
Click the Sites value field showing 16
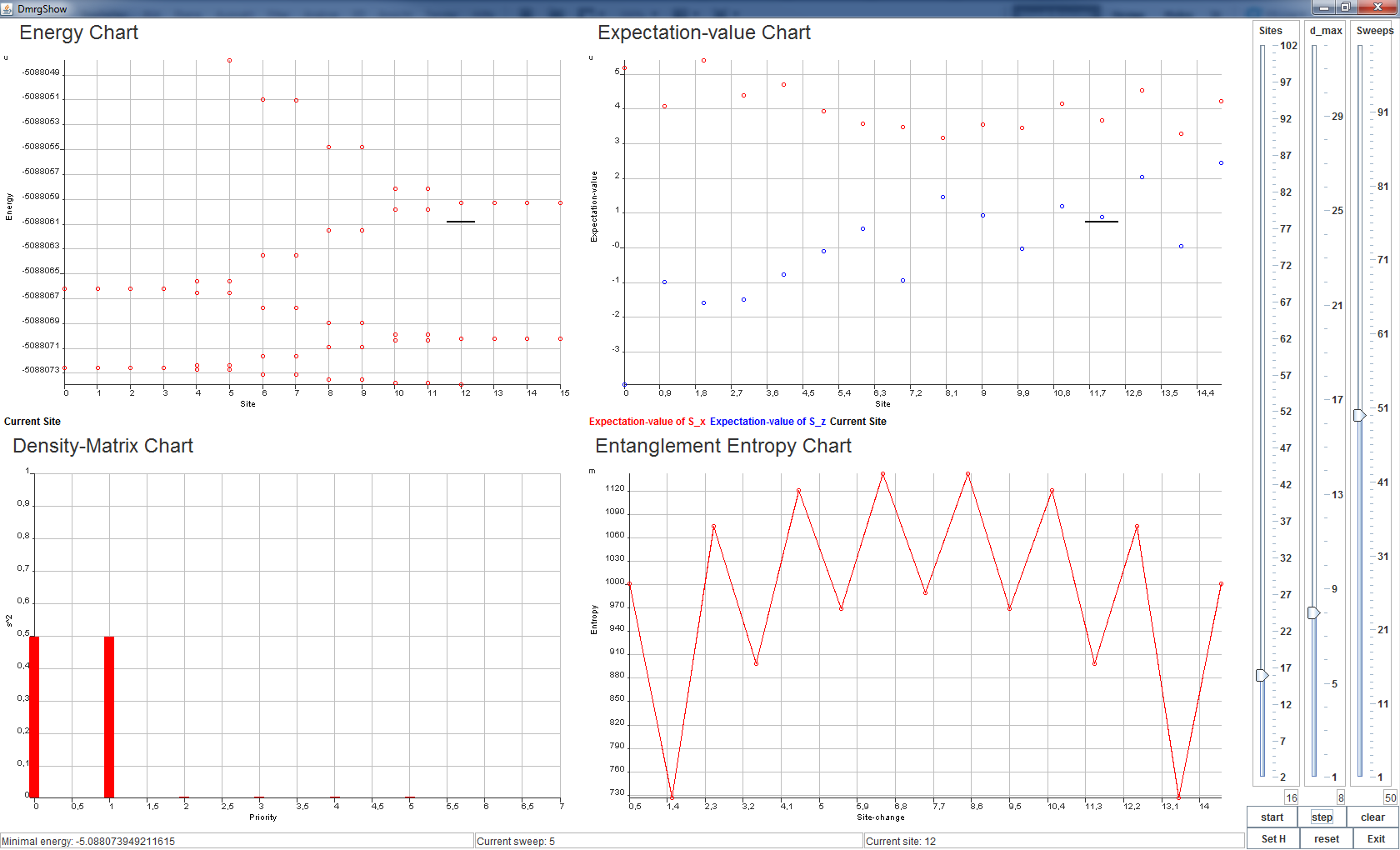(1291, 797)
